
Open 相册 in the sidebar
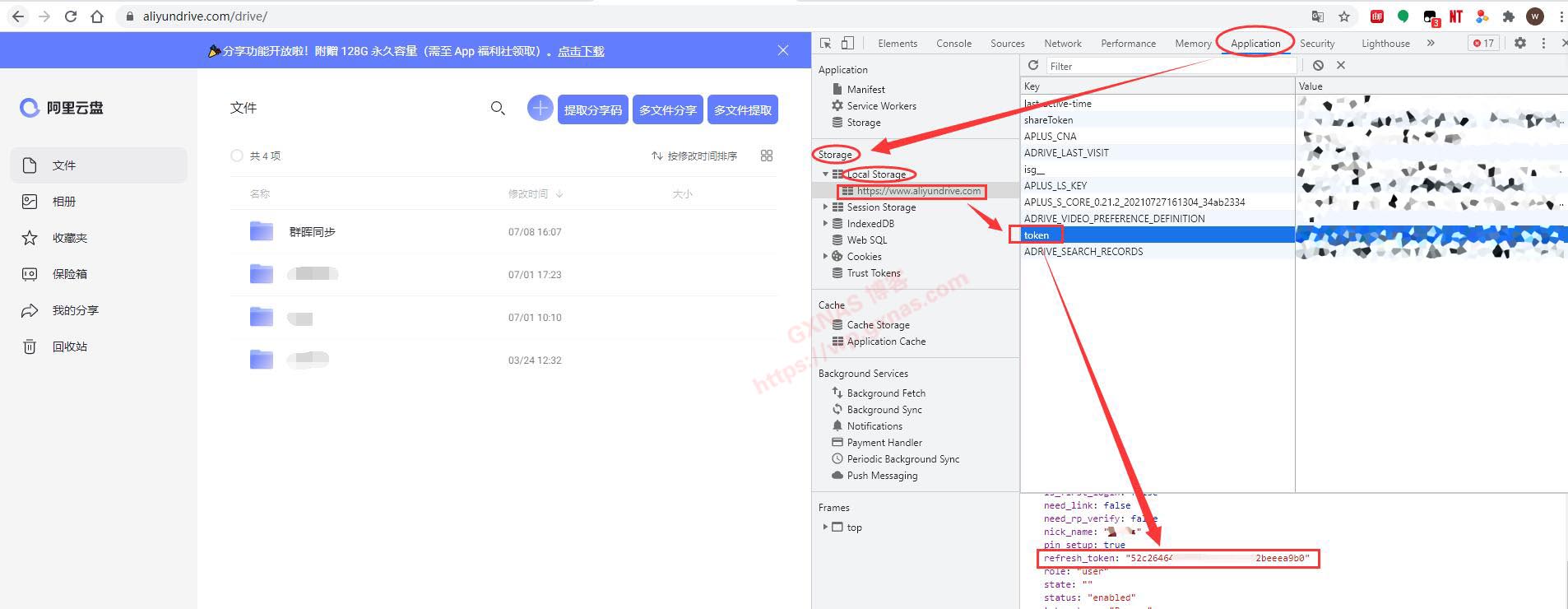pyautogui.click(x=99, y=202)
